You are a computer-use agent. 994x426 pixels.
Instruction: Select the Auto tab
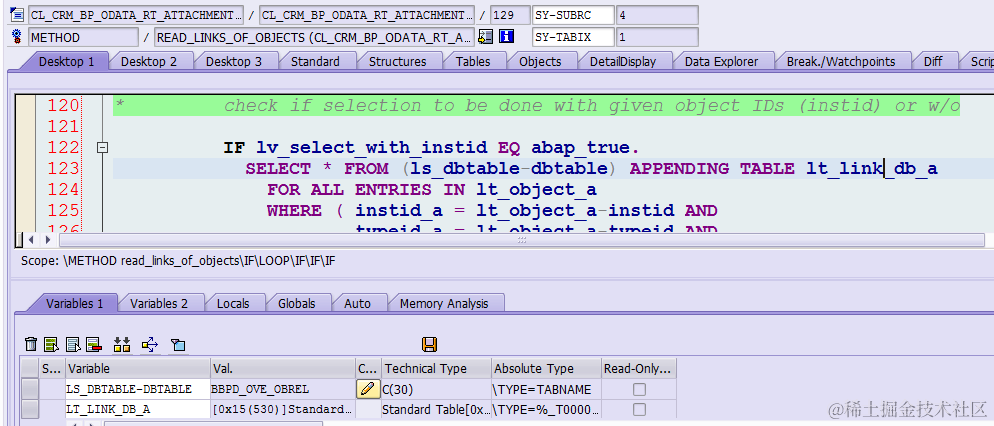tap(357, 303)
